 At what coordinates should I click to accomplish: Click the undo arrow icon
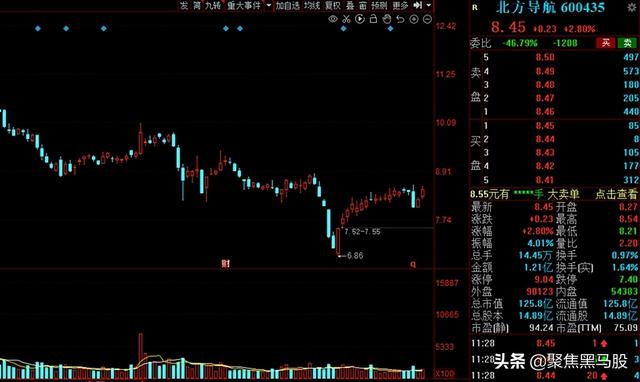400,19
